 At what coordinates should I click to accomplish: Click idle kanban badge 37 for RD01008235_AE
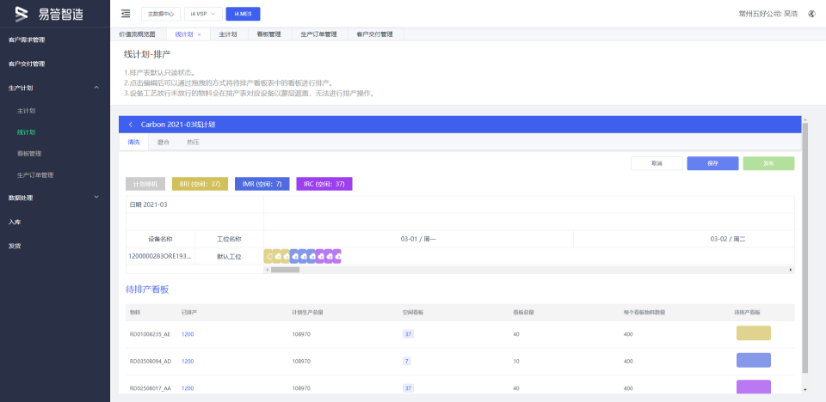pyautogui.click(x=408, y=334)
